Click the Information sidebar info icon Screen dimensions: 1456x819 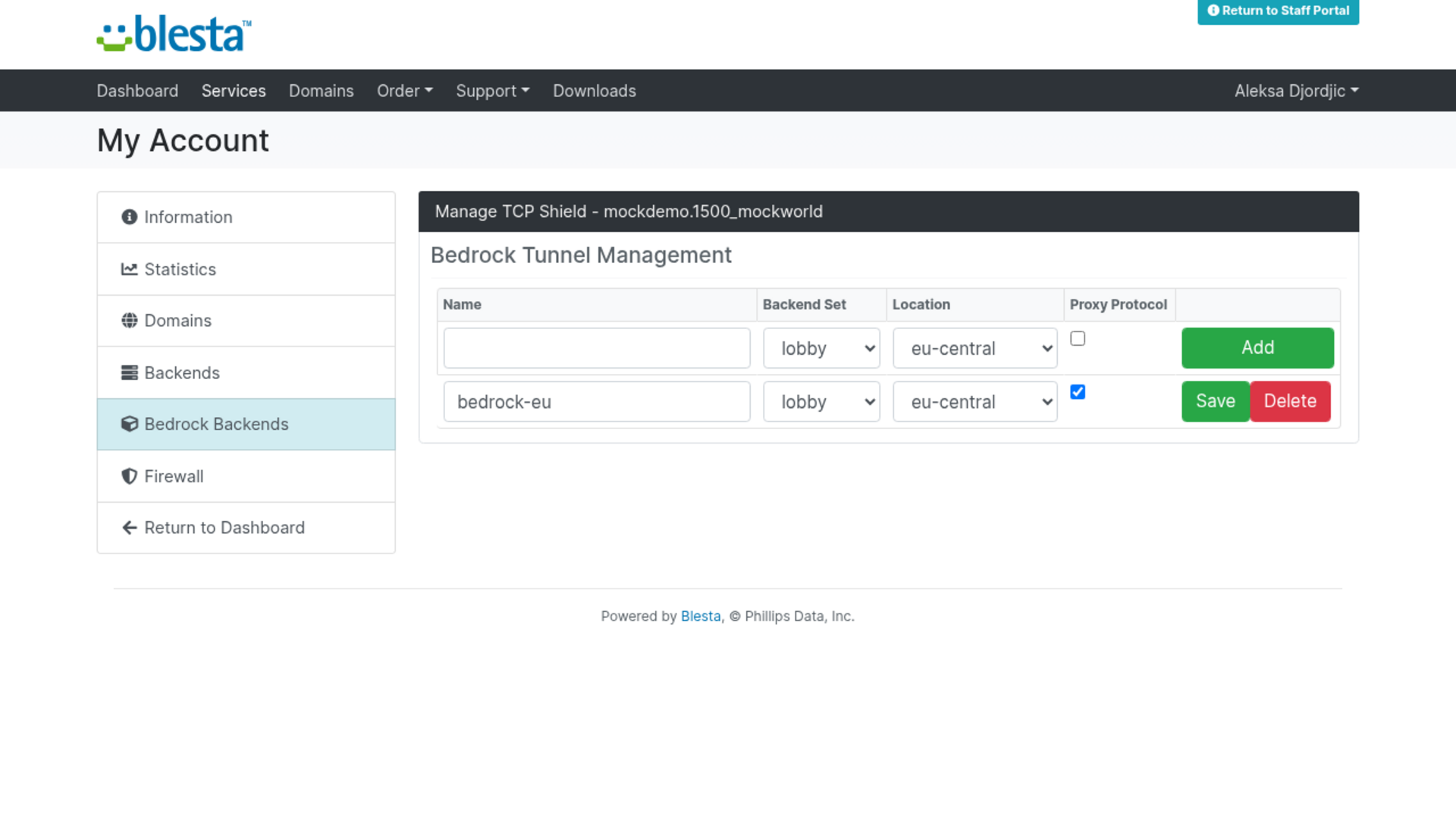tap(130, 217)
